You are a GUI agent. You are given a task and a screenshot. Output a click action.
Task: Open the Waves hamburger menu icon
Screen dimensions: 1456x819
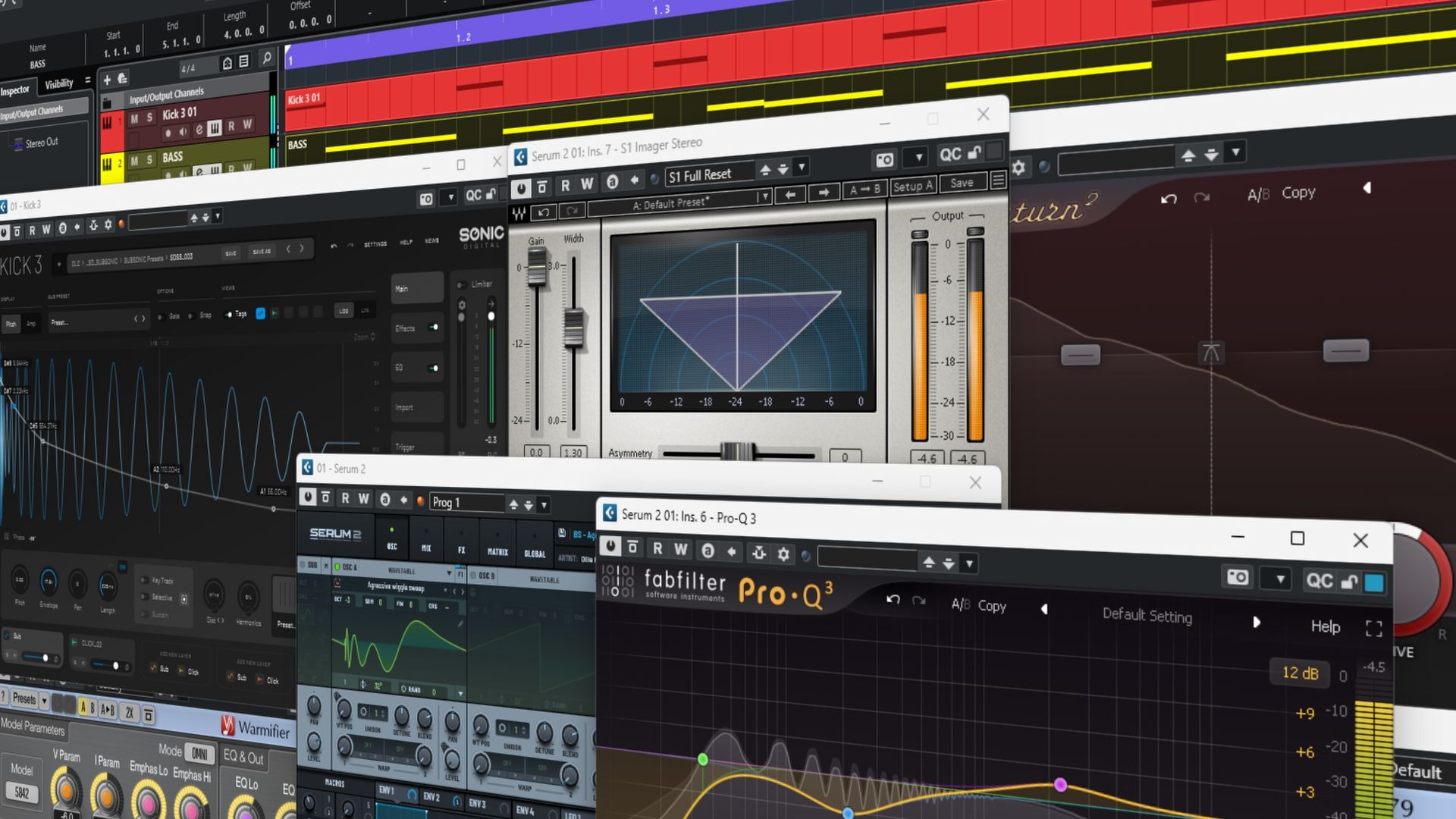[998, 180]
